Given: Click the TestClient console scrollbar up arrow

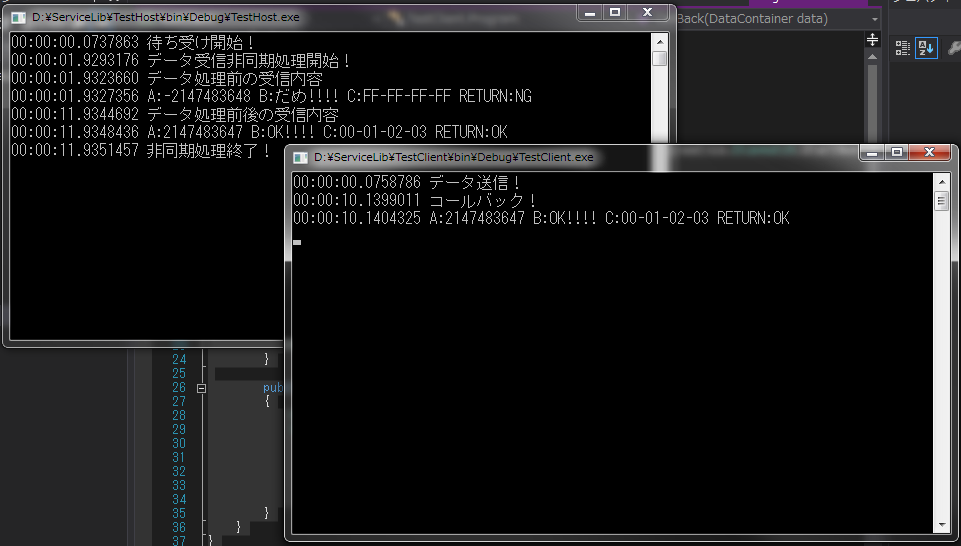Looking at the screenshot, I should pos(942,182).
